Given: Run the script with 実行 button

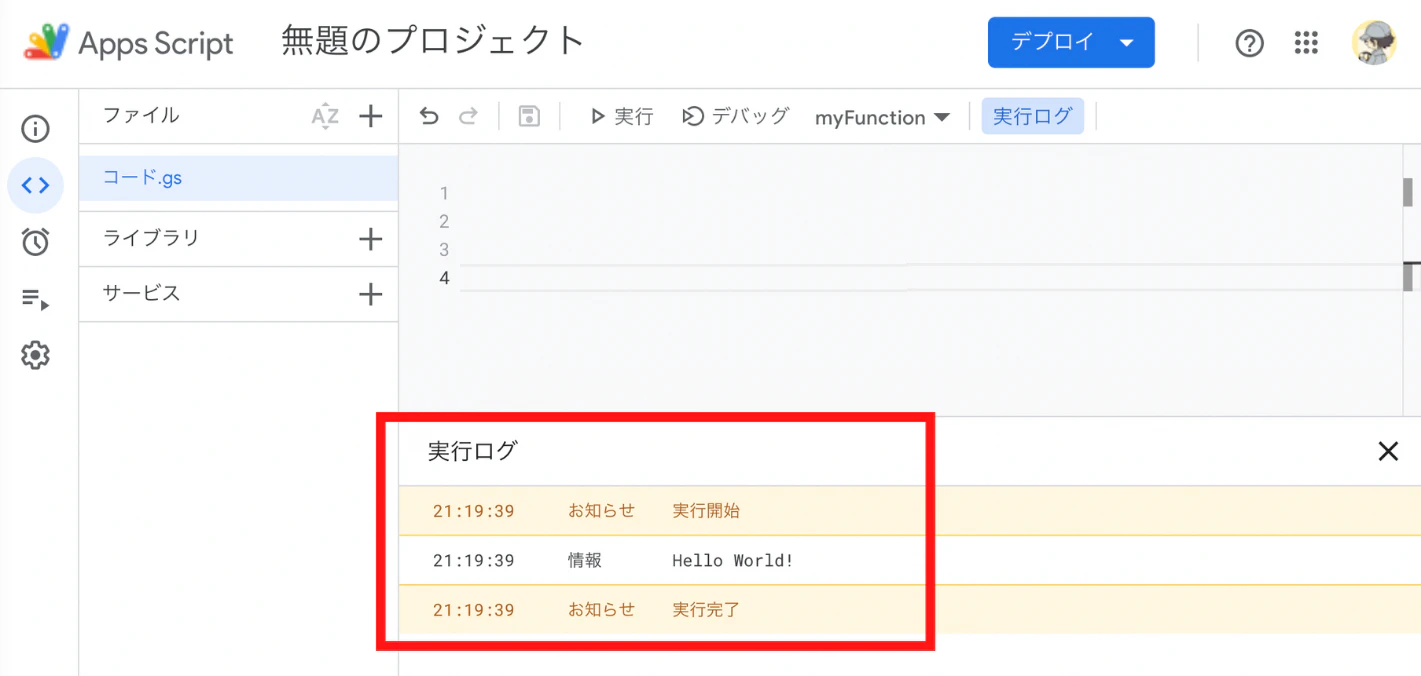Looking at the screenshot, I should click(x=621, y=117).
